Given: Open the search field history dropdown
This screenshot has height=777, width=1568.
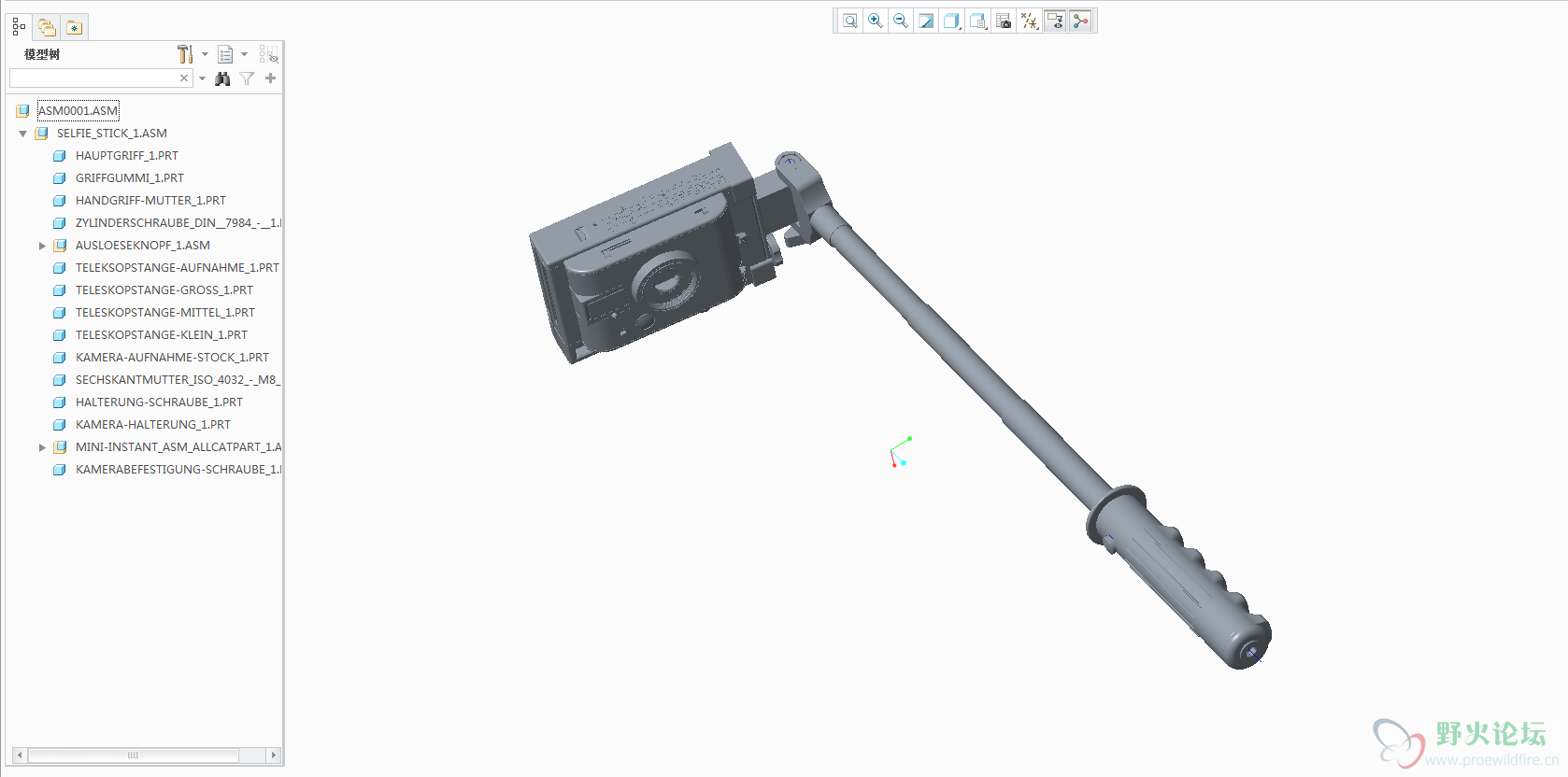Looking at the screenshot, I should 202,78.
